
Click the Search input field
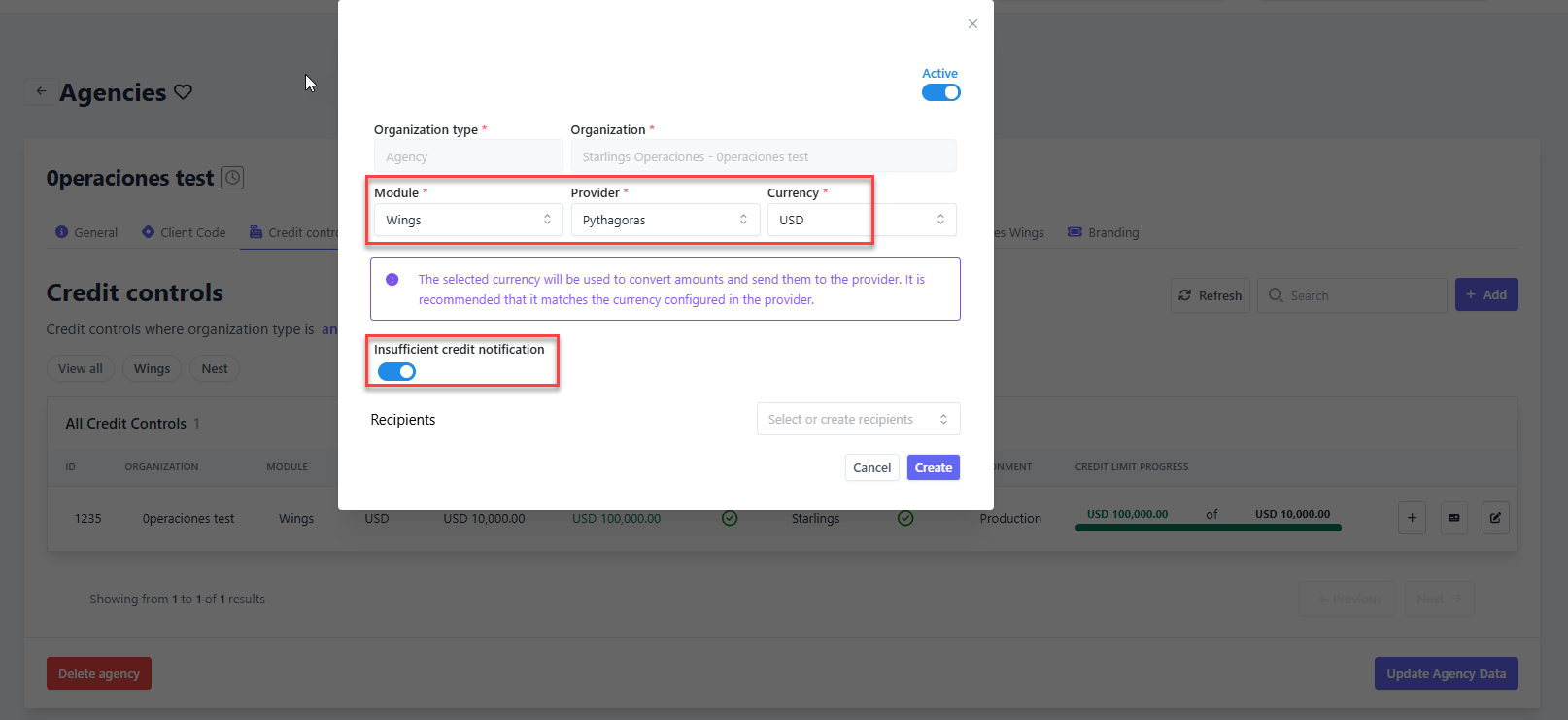coord(1352,295)
